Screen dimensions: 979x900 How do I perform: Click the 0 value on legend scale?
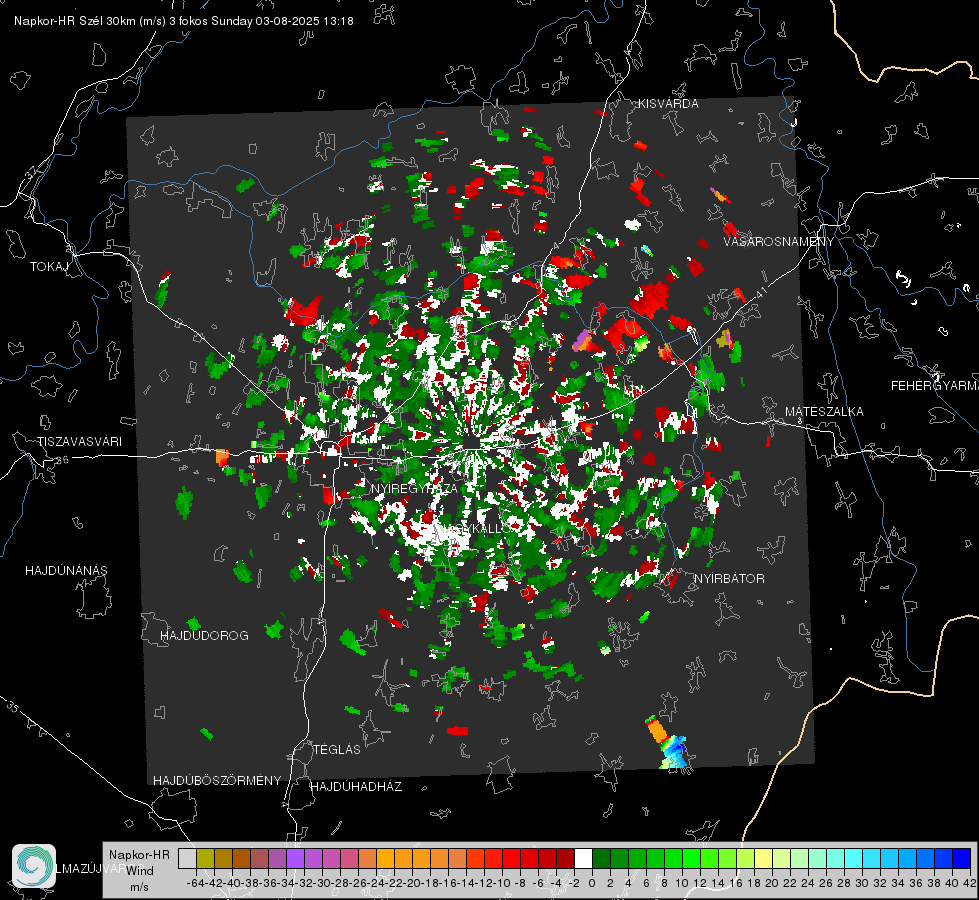(x=592, y=883)
